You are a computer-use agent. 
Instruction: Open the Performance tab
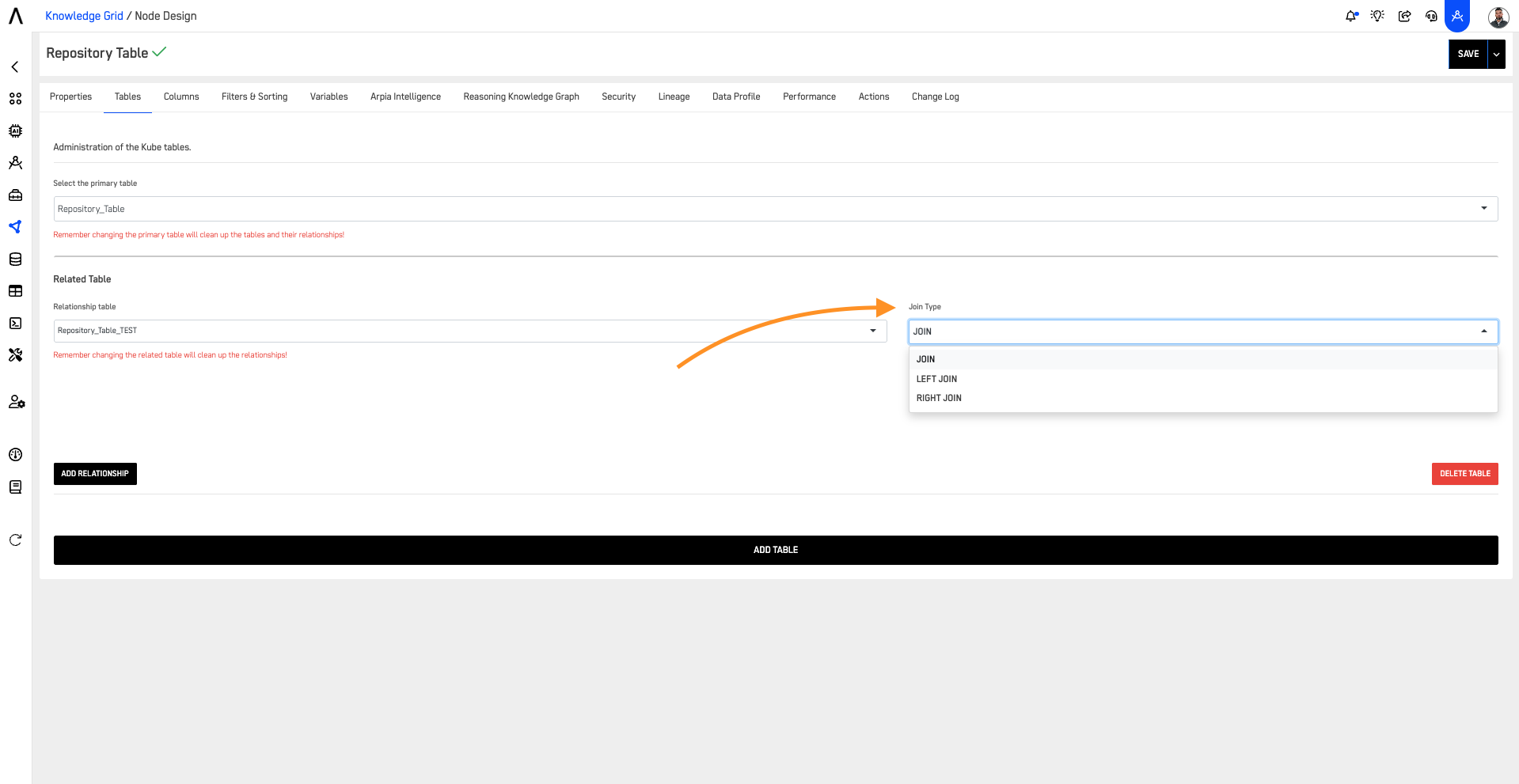[x=809, y=97]
